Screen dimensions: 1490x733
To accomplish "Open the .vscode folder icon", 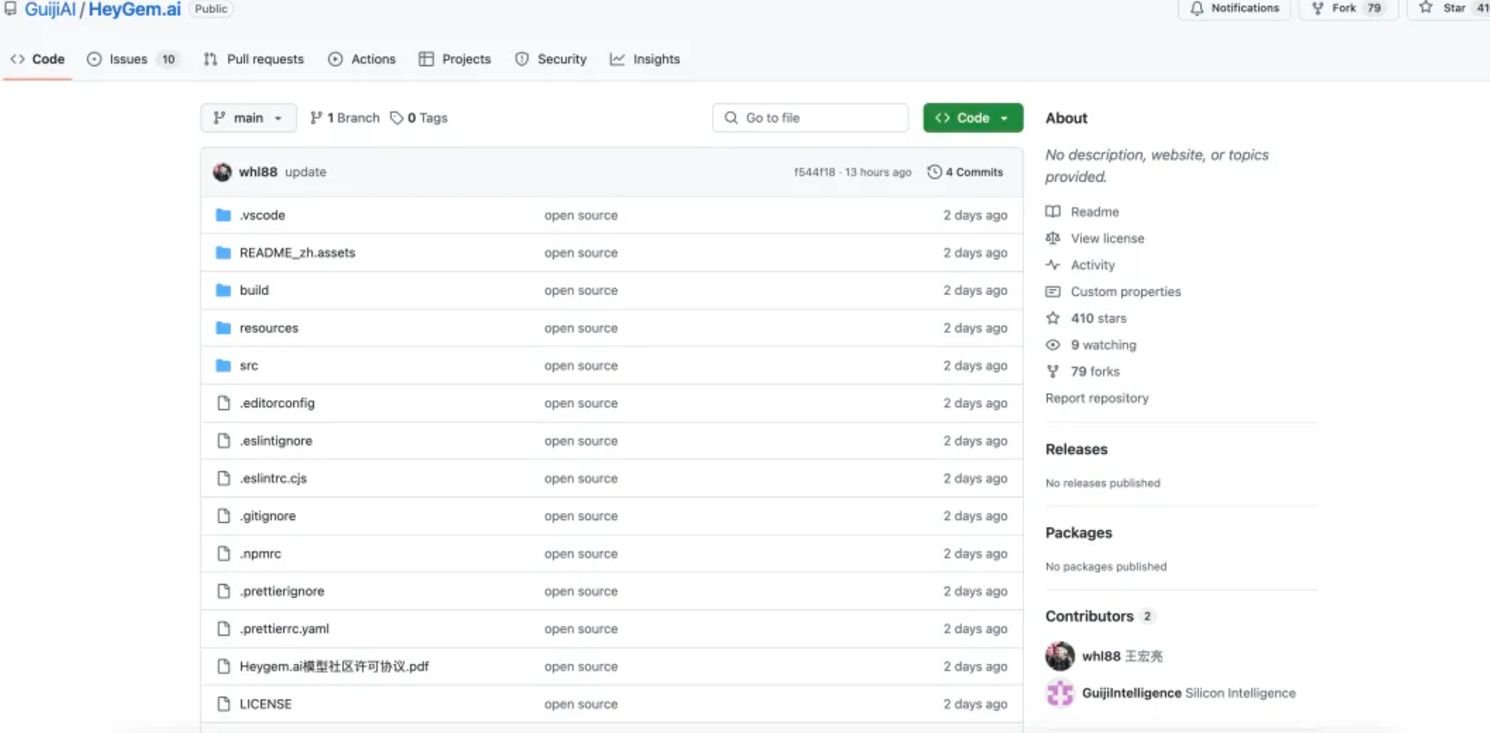I will [223, 215].
